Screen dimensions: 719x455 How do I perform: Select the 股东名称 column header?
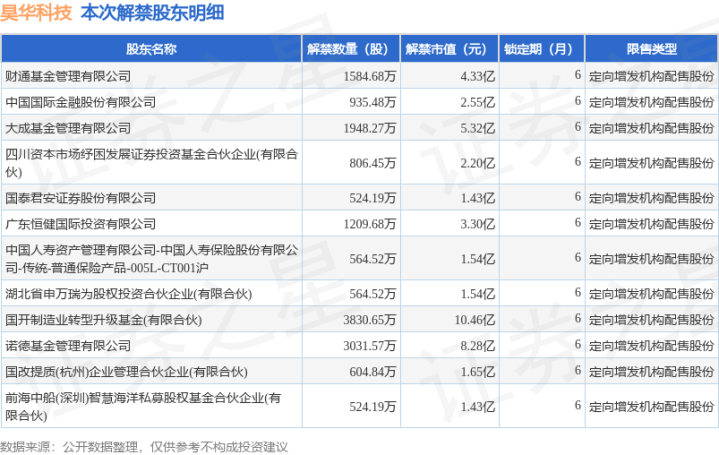click(151, 49)
